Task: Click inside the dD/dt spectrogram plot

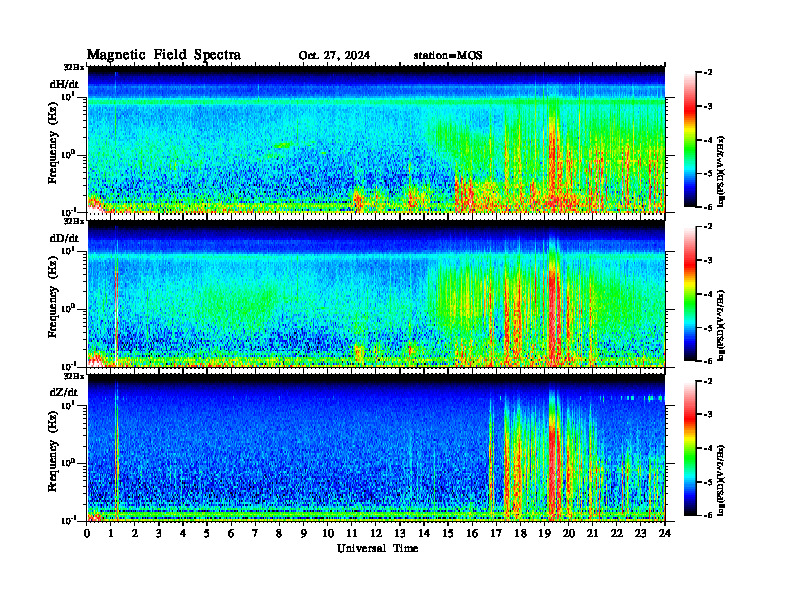Action: [x=376, y=294]
